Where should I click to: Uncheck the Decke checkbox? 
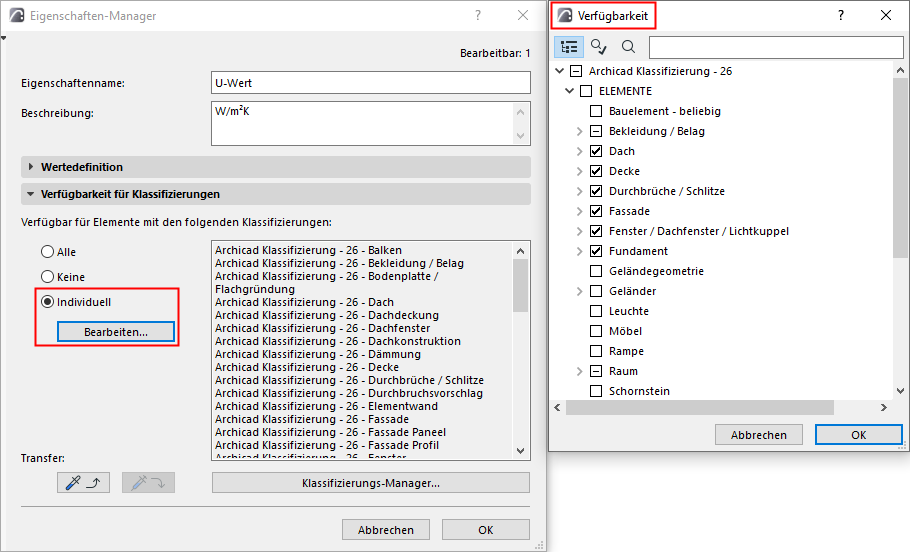tap(596, 171)
